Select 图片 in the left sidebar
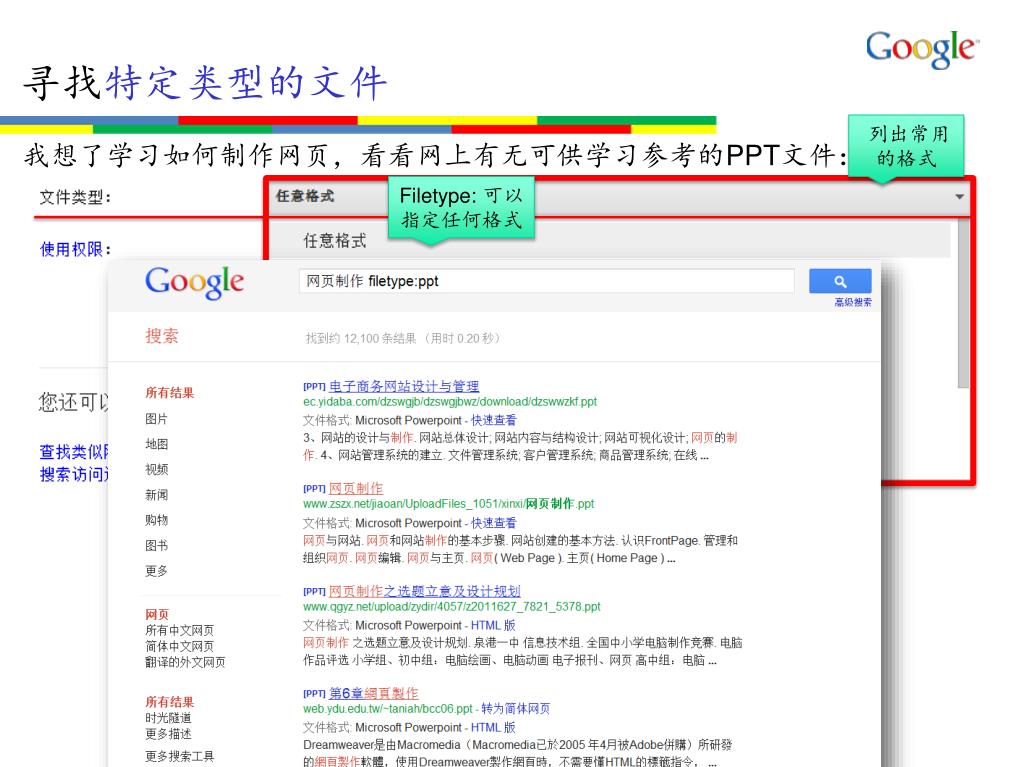Image resolution: width=1023 pixels, height=767 pixels. pyautogui.click(x=157, y=419)
